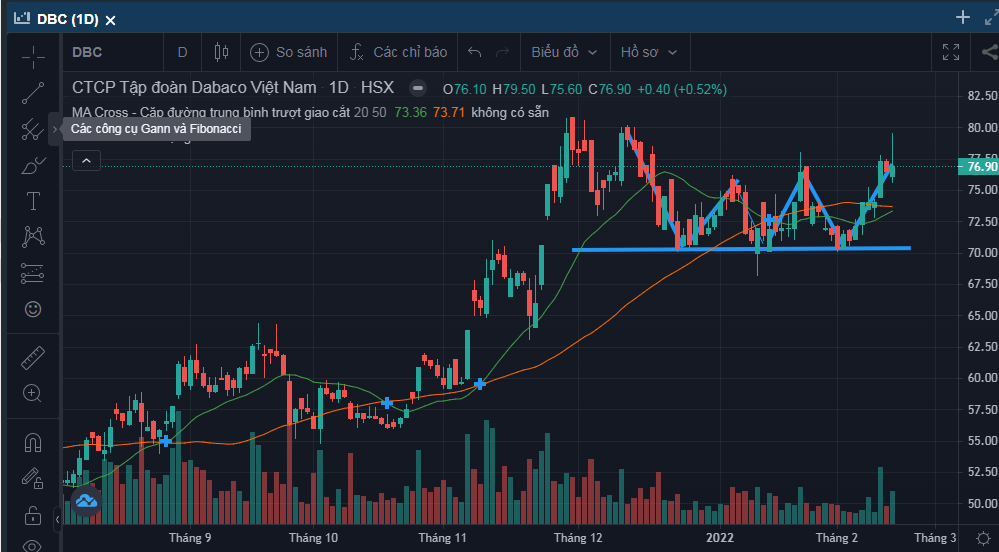999x552 pixels.
Task: Switch to the DBC (1D) tab
Action: click(66, 19)
